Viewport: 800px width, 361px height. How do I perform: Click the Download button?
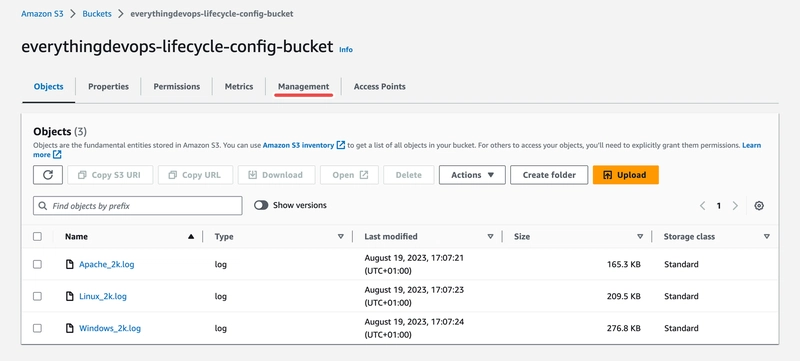click(276, 175)
